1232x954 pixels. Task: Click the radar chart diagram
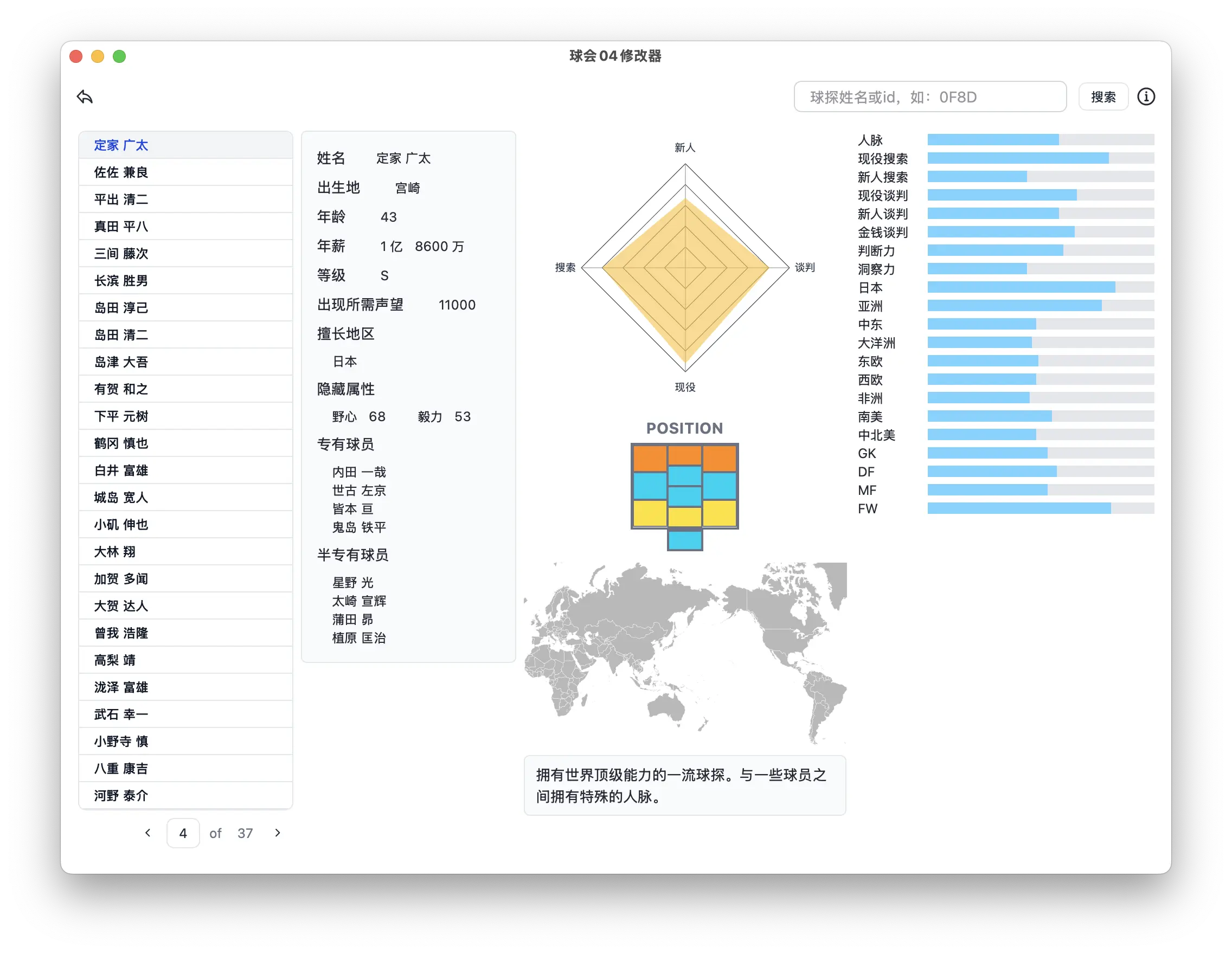click(685, 268)
